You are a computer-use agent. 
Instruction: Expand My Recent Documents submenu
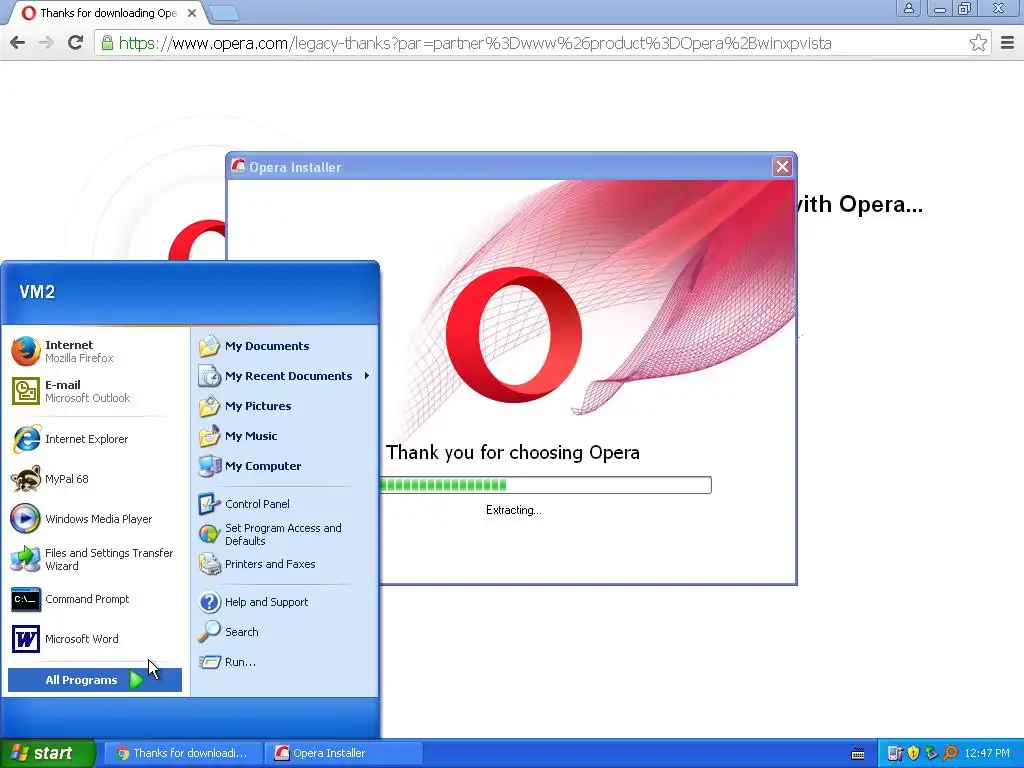[x=285, y=376]
